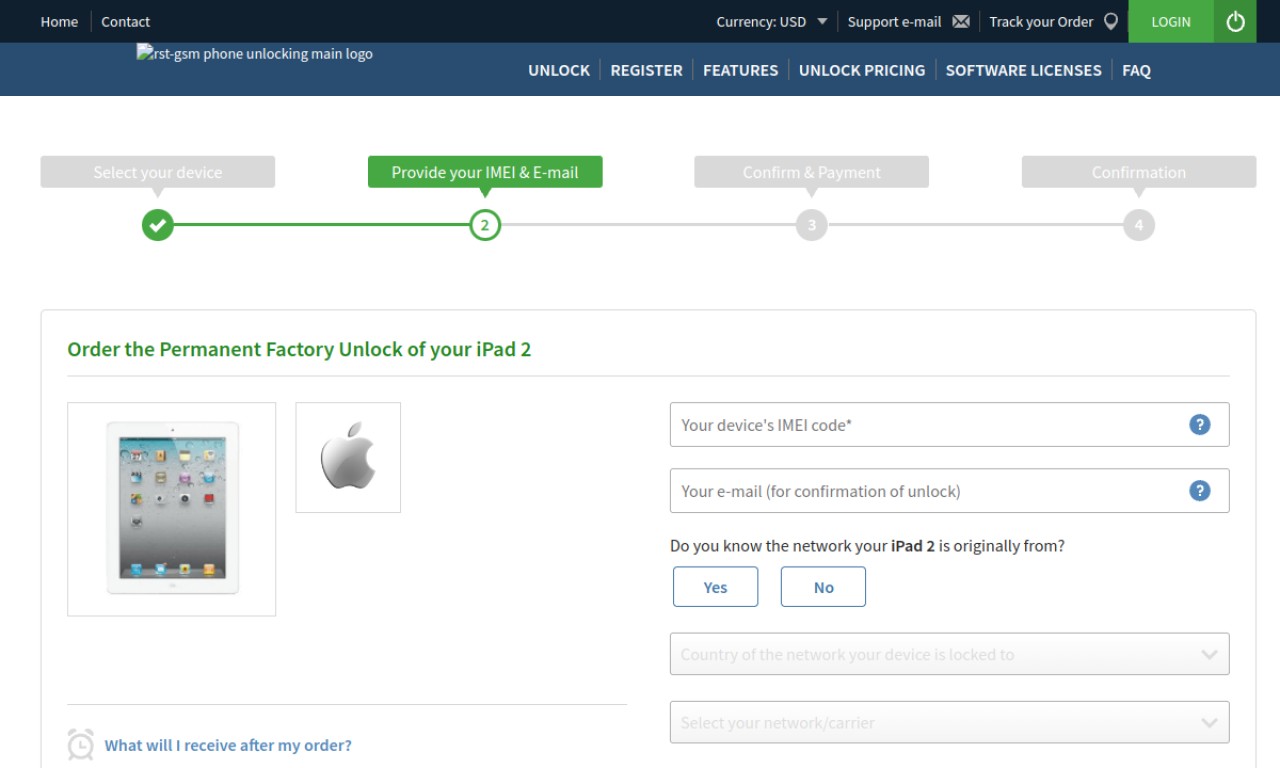The image size is (1280, 768).
Task: Click the step 4 circle in progress bar
Action: (x=1139, y=225)
